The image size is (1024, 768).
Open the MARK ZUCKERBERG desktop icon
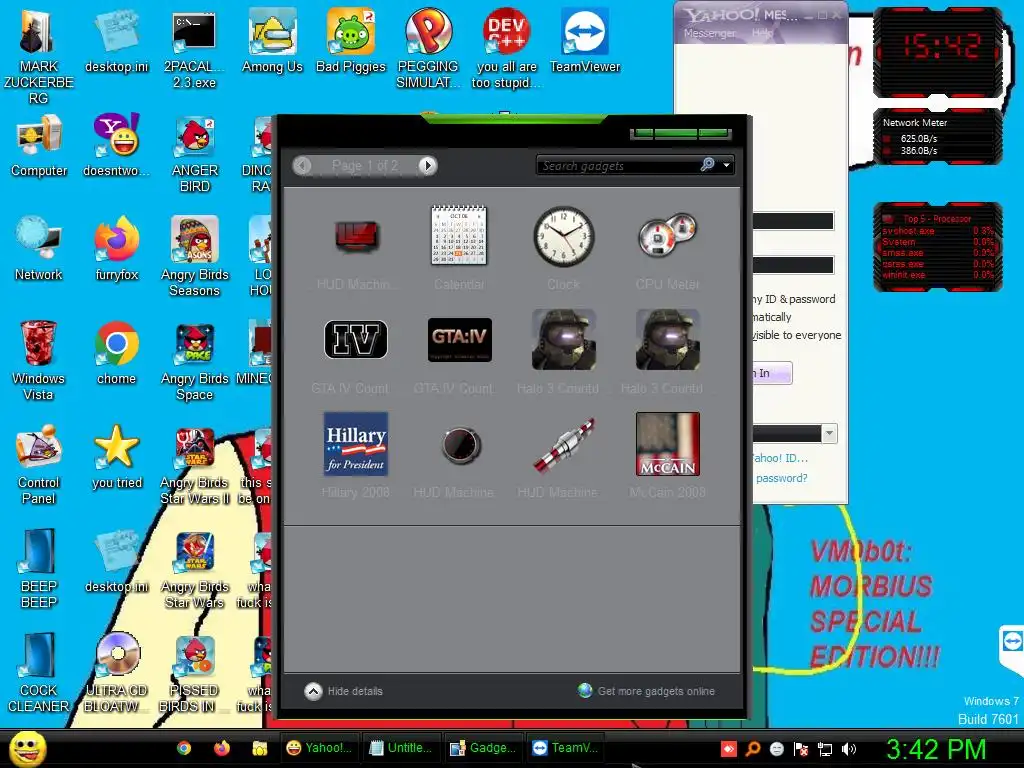coord(39,56)
